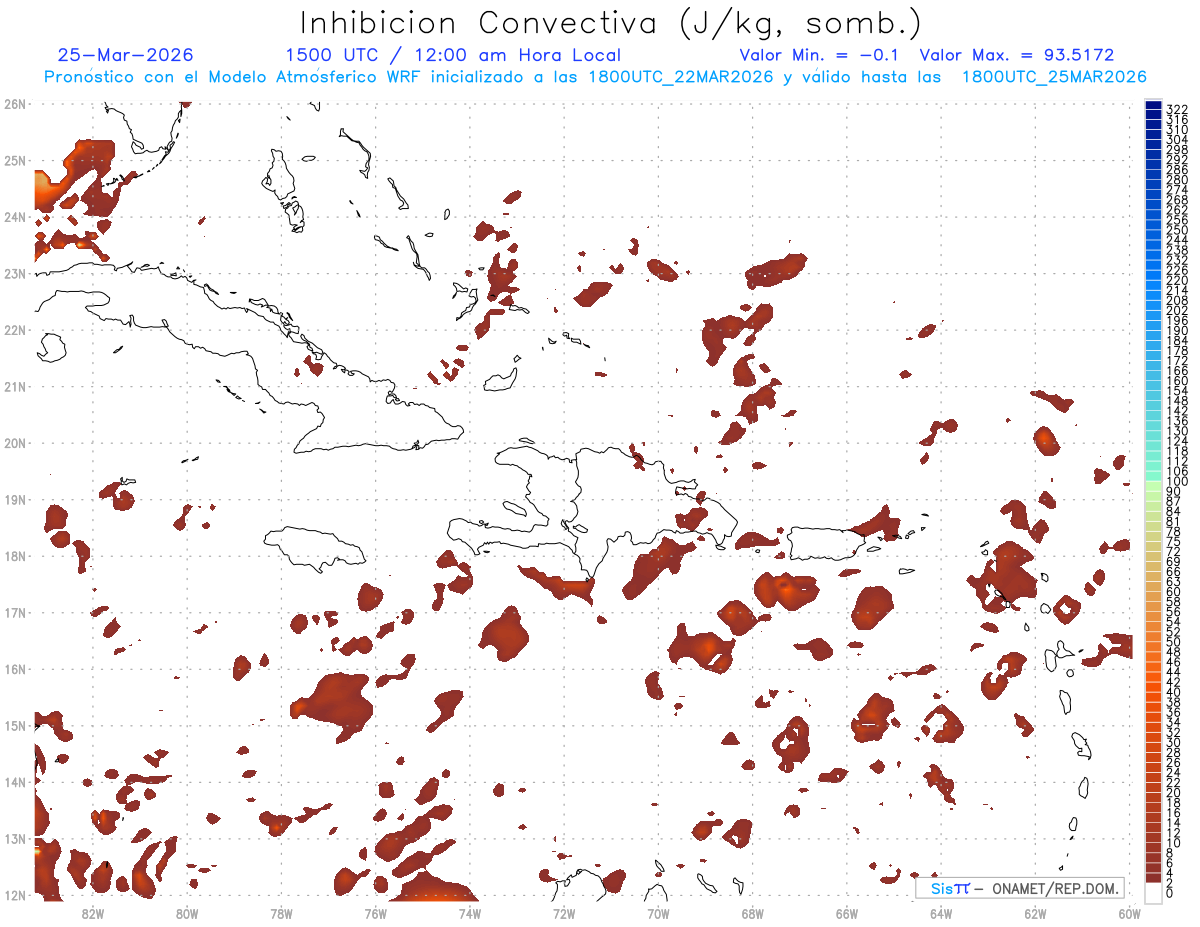Select the Valor Max. 93.5172 text
Viewport: 1200px width, 927px height.
coord(1016,55)
